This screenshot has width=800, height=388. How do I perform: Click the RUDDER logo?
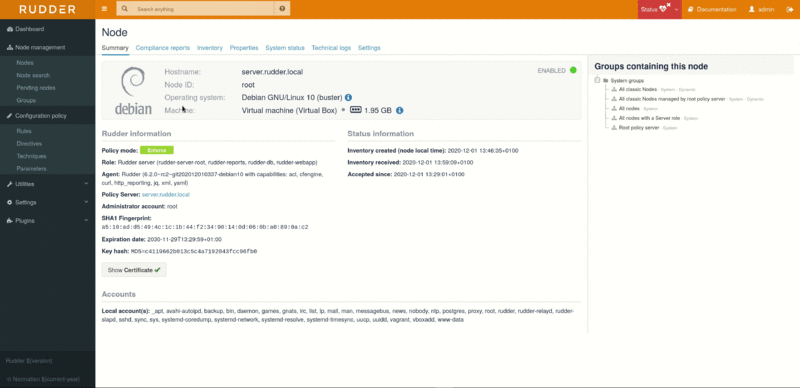click(x=47, y=9)
